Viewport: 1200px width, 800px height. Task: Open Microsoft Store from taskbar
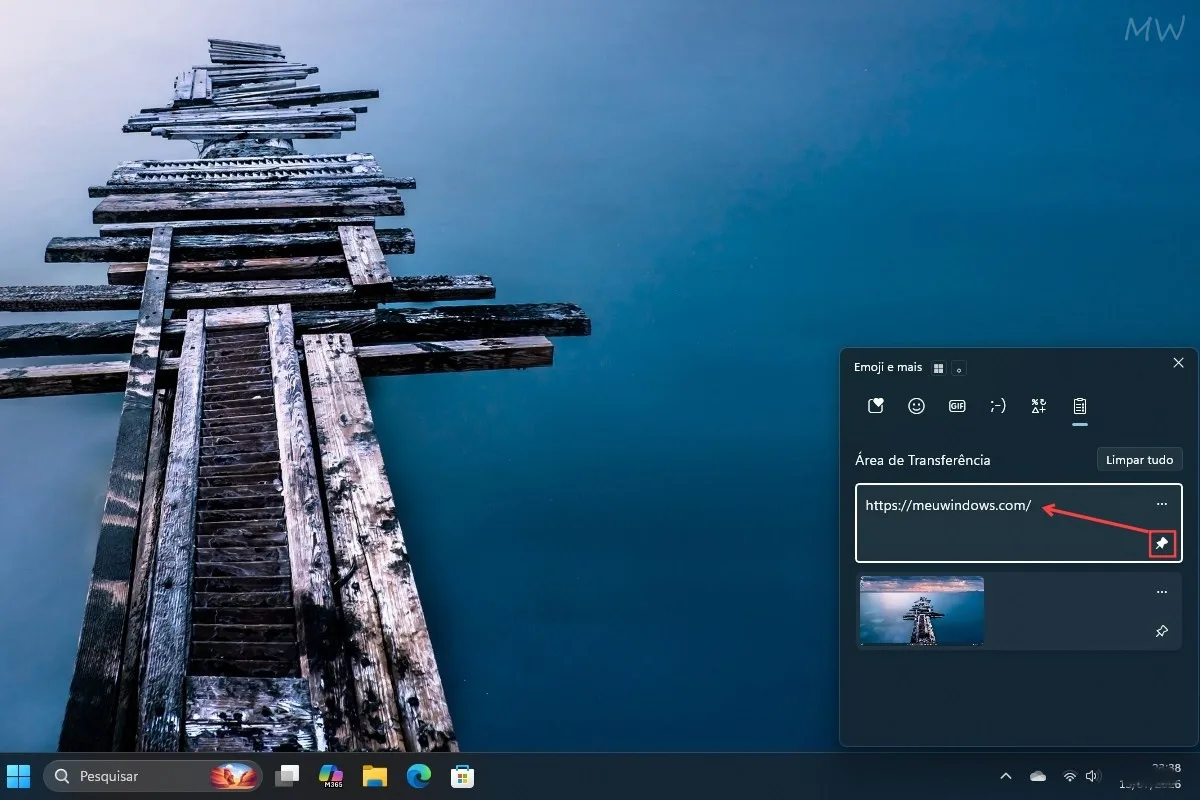pyautogui.click(x=462, y=776)
